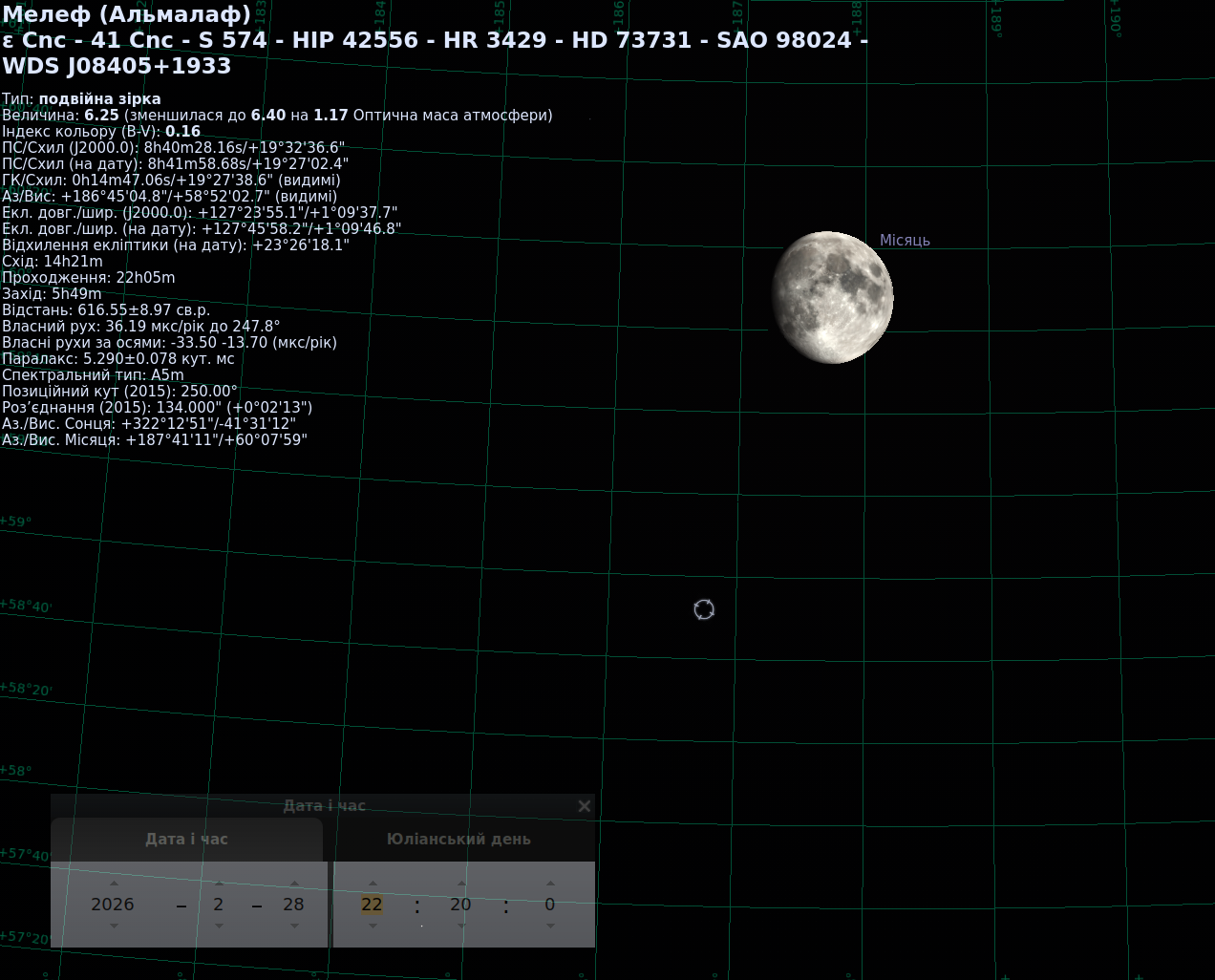Decrease the day value 28
Viewport: 1215px width, 980px height.
click(294, 926)
